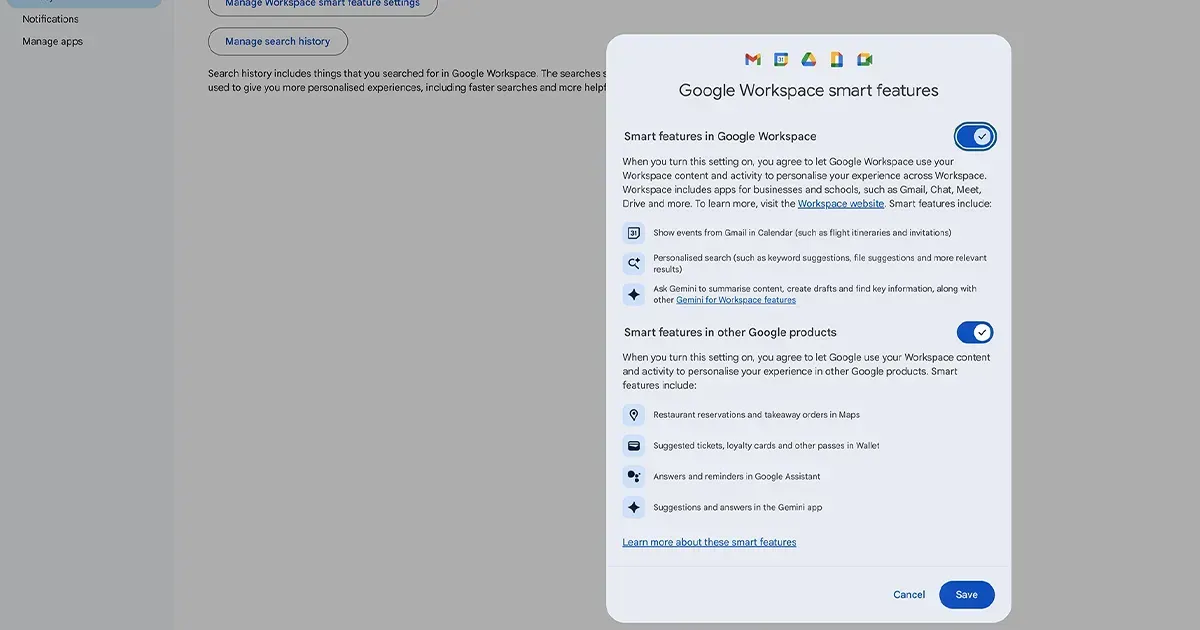Click the personalised search icon in the list

(633, 263)
